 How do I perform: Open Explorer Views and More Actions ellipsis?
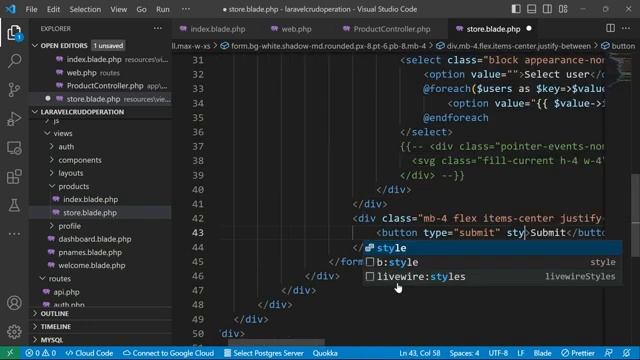[158, 28]
